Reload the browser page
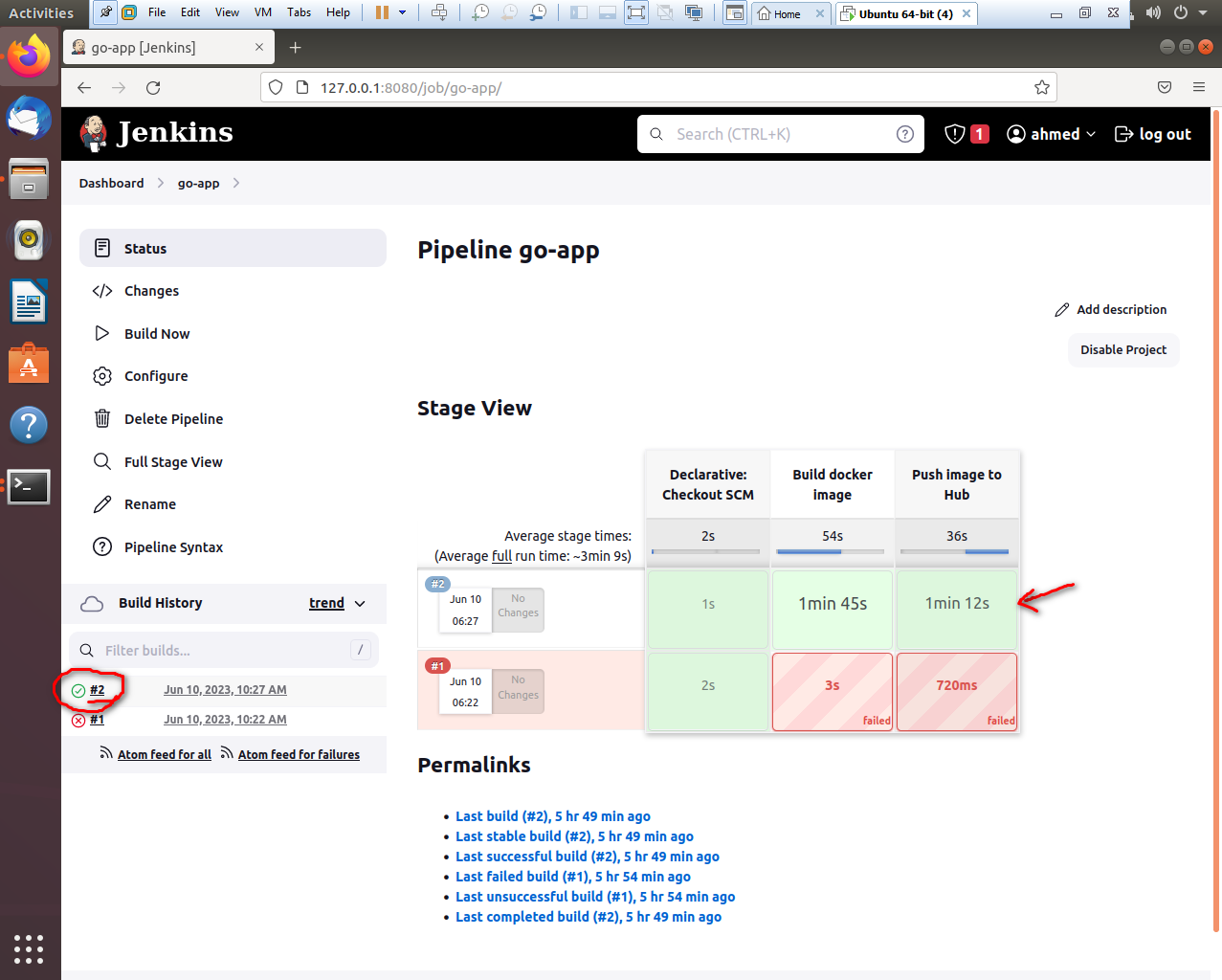This screenshot has height=980, width=1222. (153, 87)
